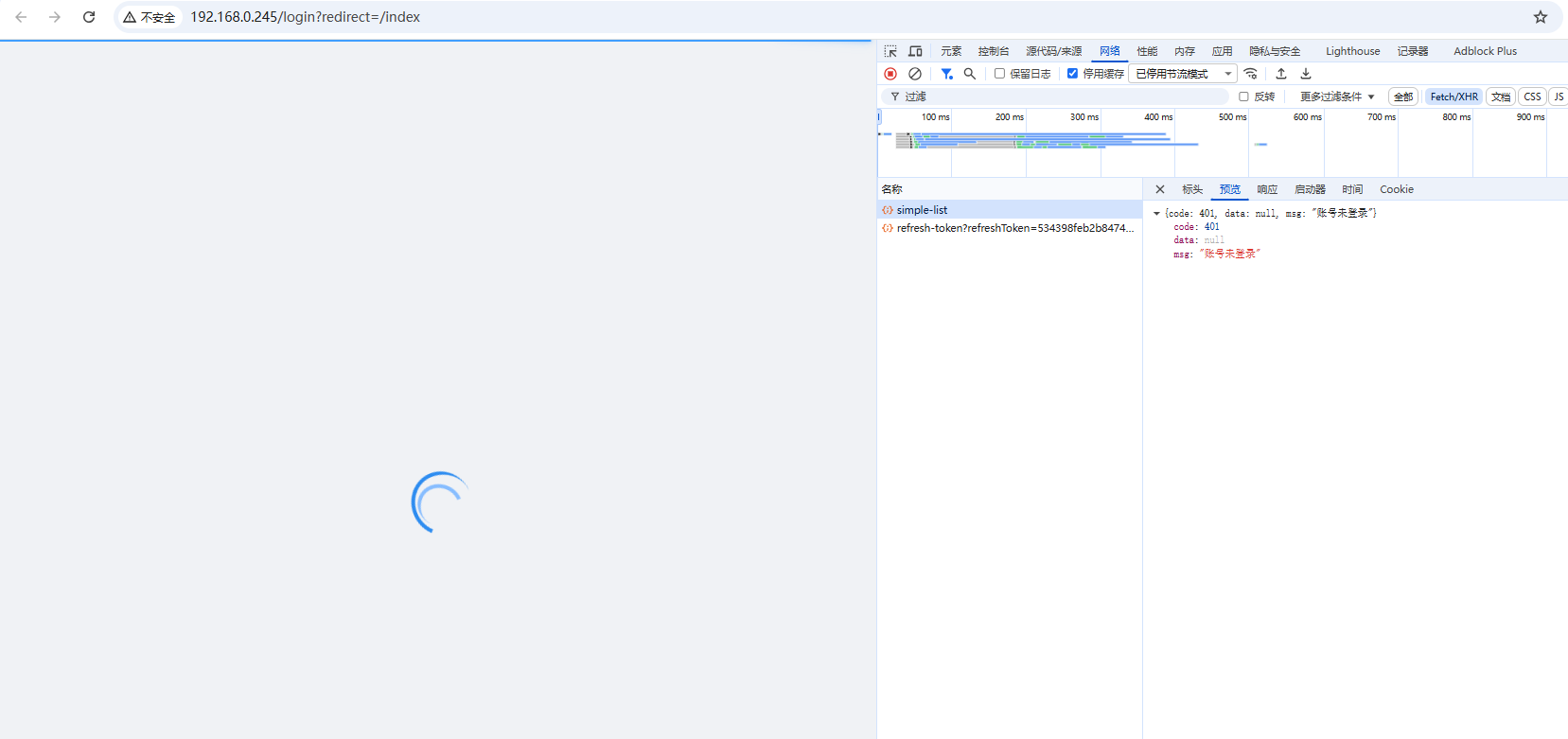
Task: Collapse the JSON response object triangle
Action: coord(1156,214)
